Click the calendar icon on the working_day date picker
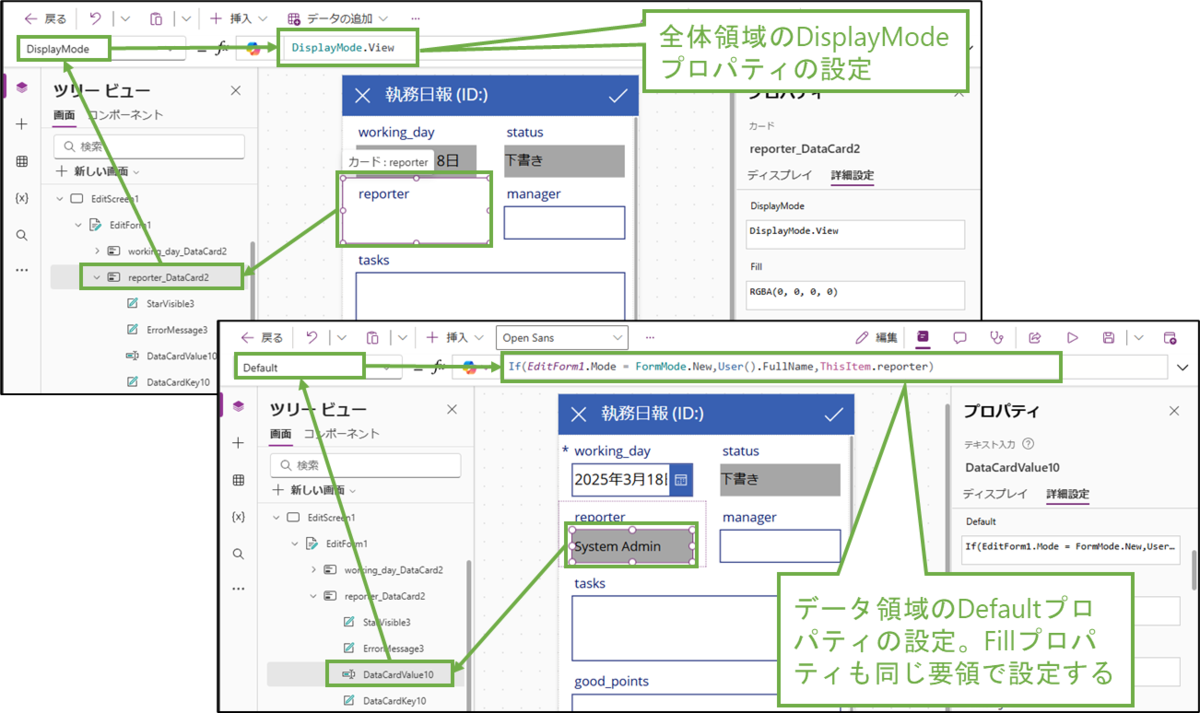The width and height of the screenshot is (1200, 713). coord(680,480)
